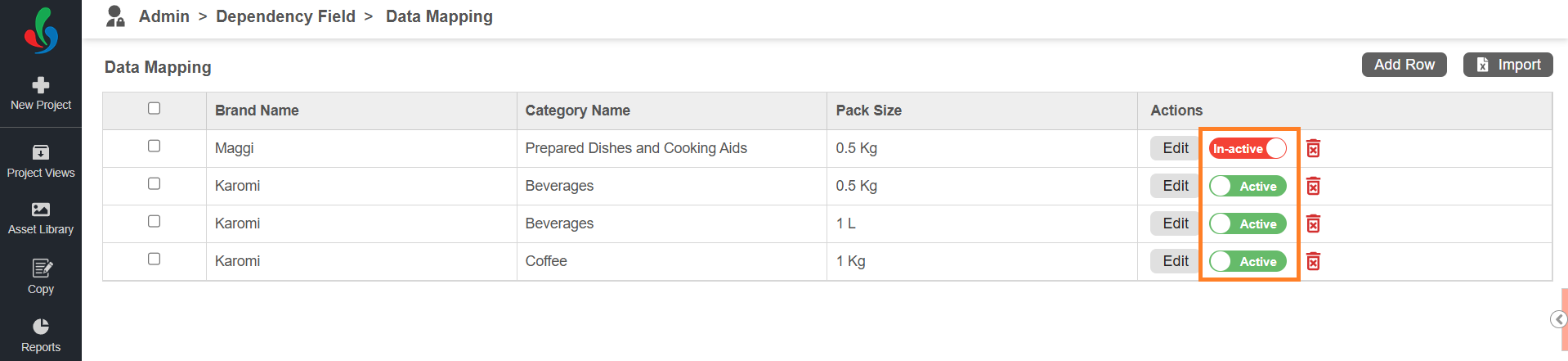Delete the Karomi Beverages 1 L row
The width and height of the screenshot is (1568, 361).
(1313, 223)
